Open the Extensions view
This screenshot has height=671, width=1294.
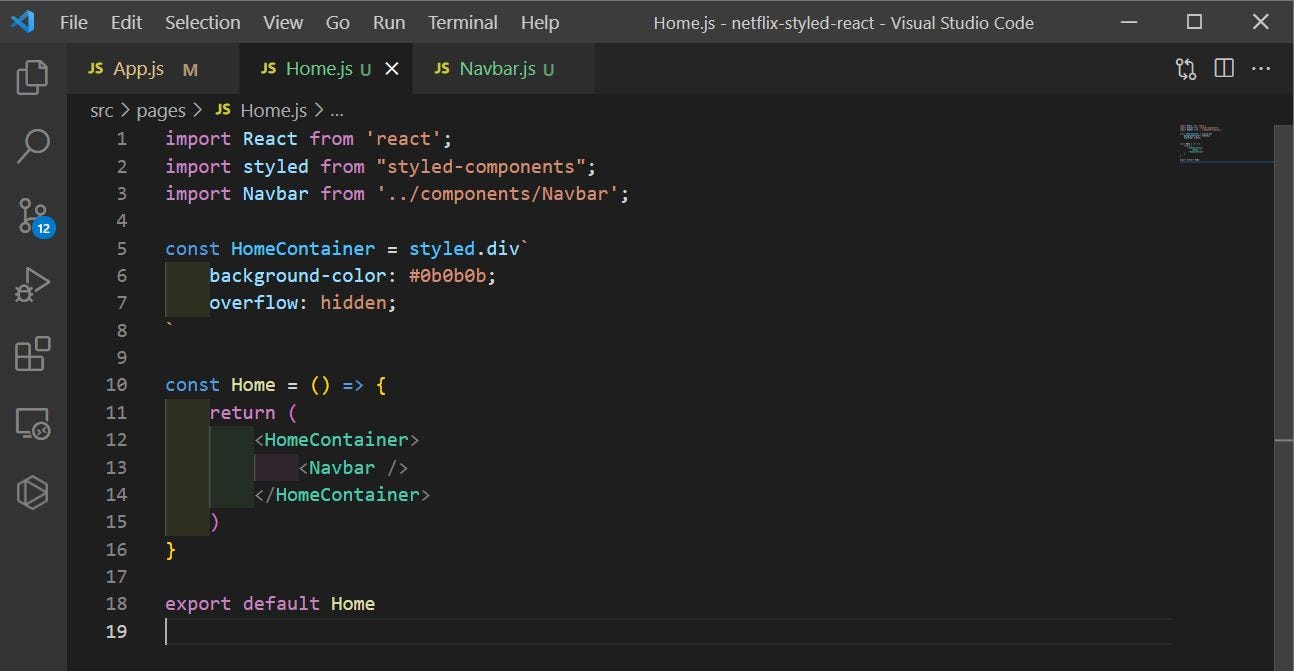[33, 354]
